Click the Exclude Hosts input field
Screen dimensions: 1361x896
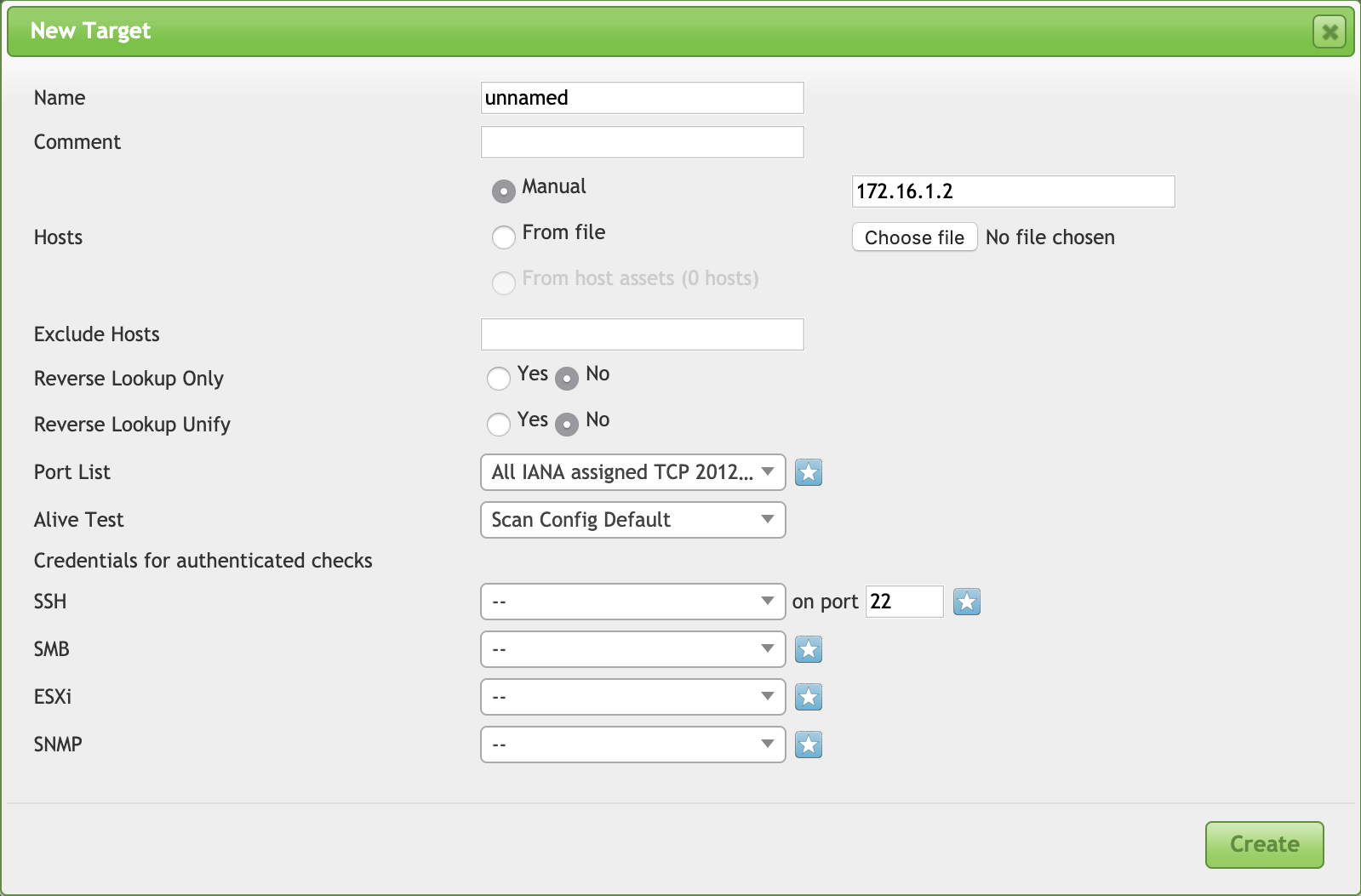(x=642, y=334)
